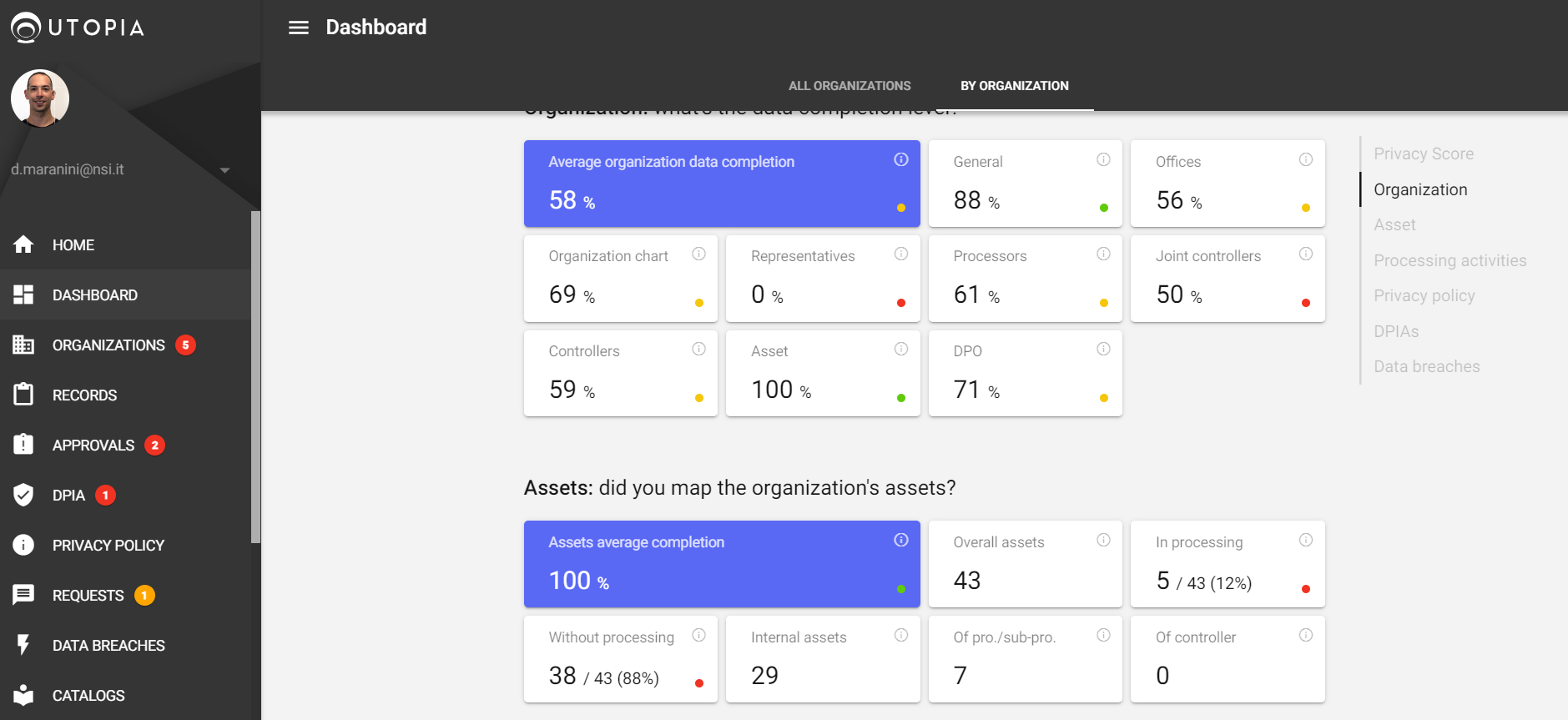
Task: Click the Requests chat bubble icon
Action: (23, 595)
